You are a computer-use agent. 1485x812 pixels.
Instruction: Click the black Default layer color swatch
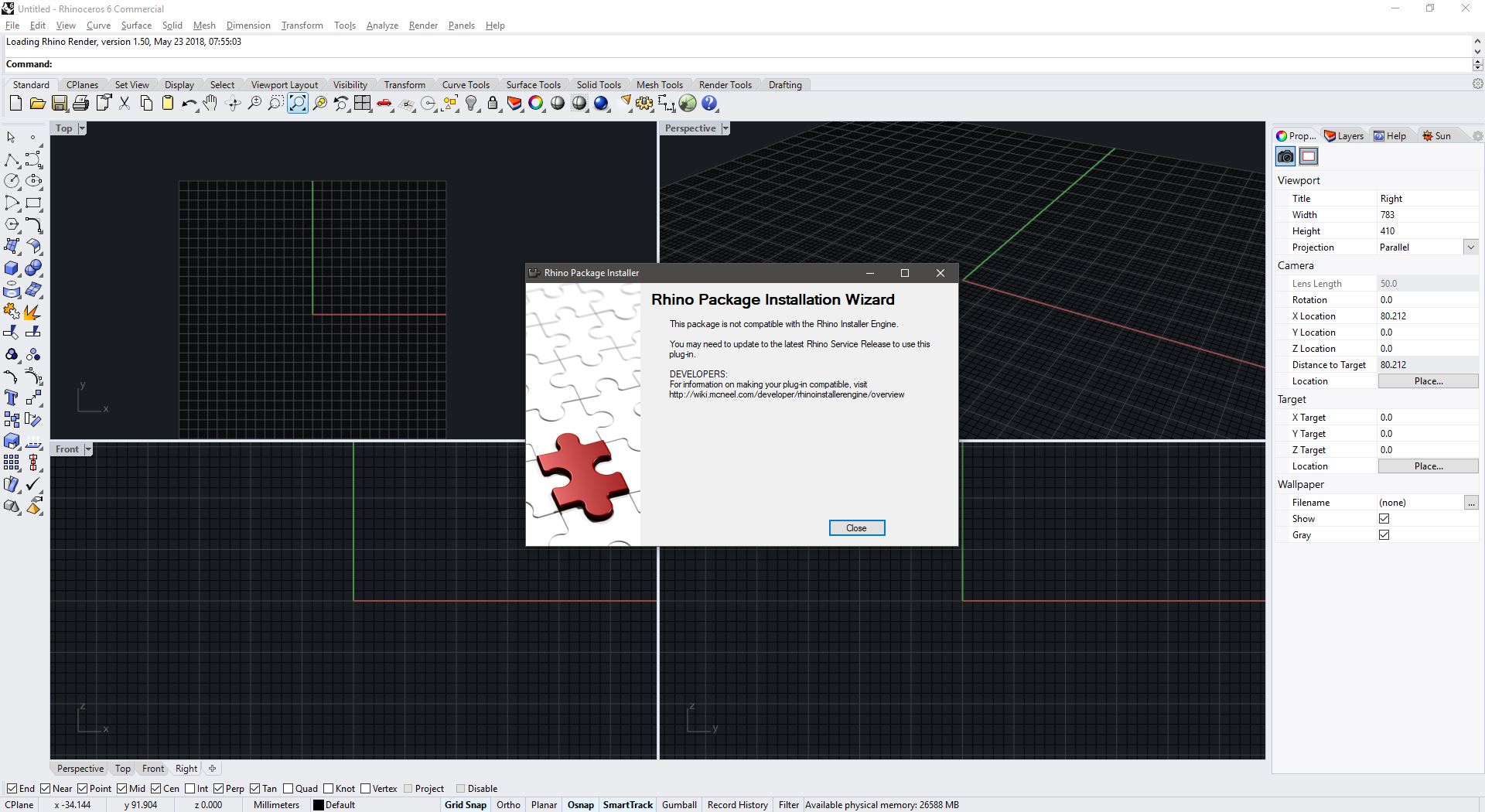(318, 805)
